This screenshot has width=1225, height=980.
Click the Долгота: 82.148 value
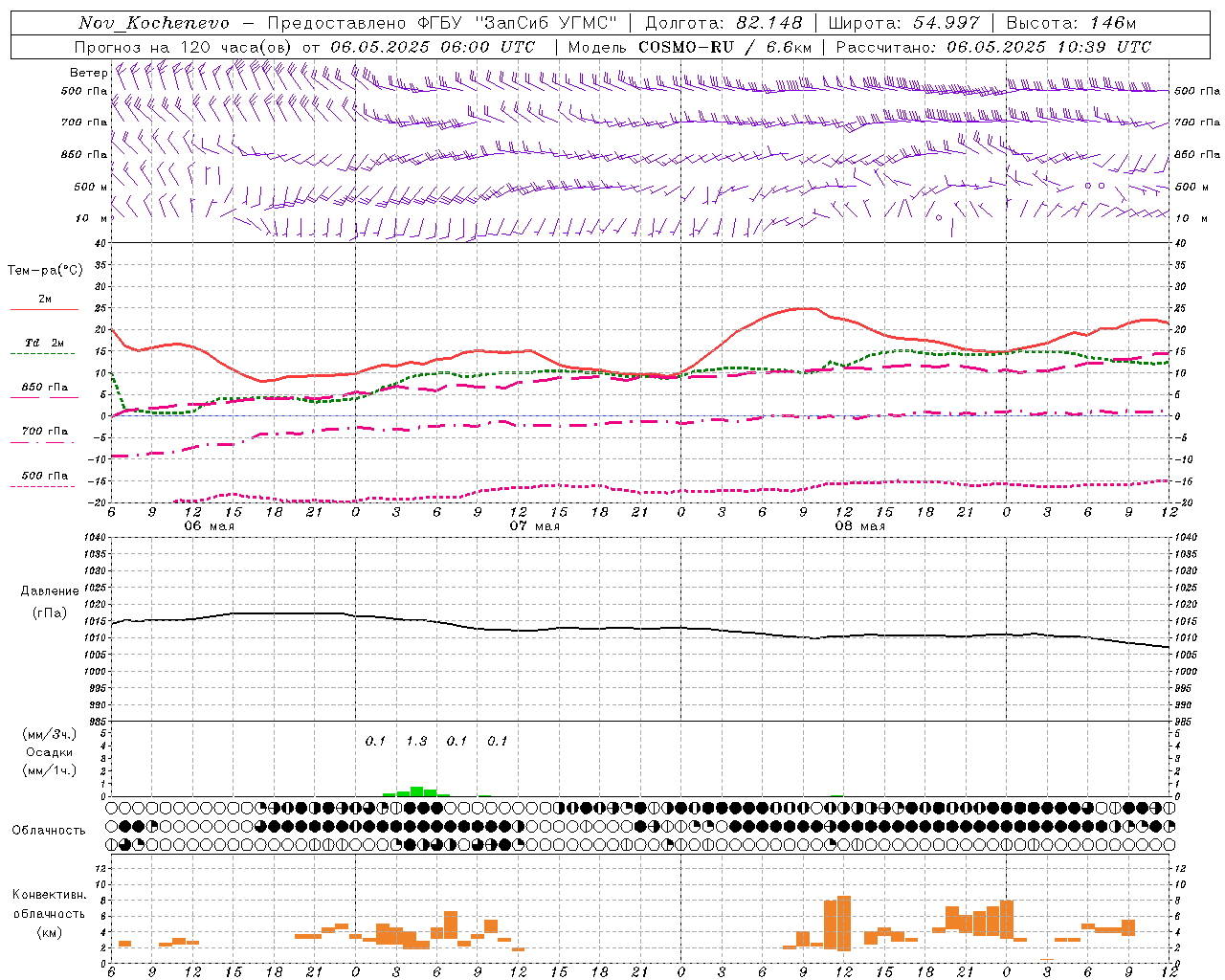724,23
